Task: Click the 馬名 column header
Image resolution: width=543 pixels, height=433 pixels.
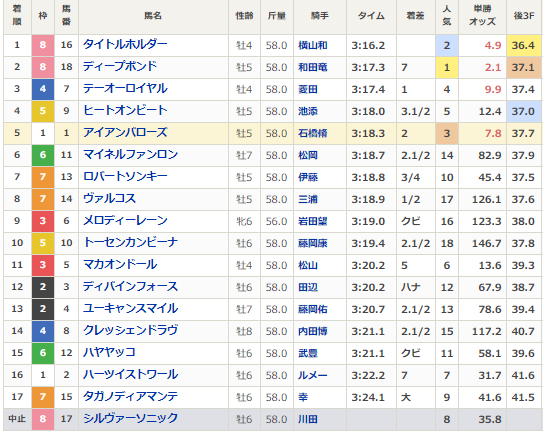Action: (x=153, y=16)
